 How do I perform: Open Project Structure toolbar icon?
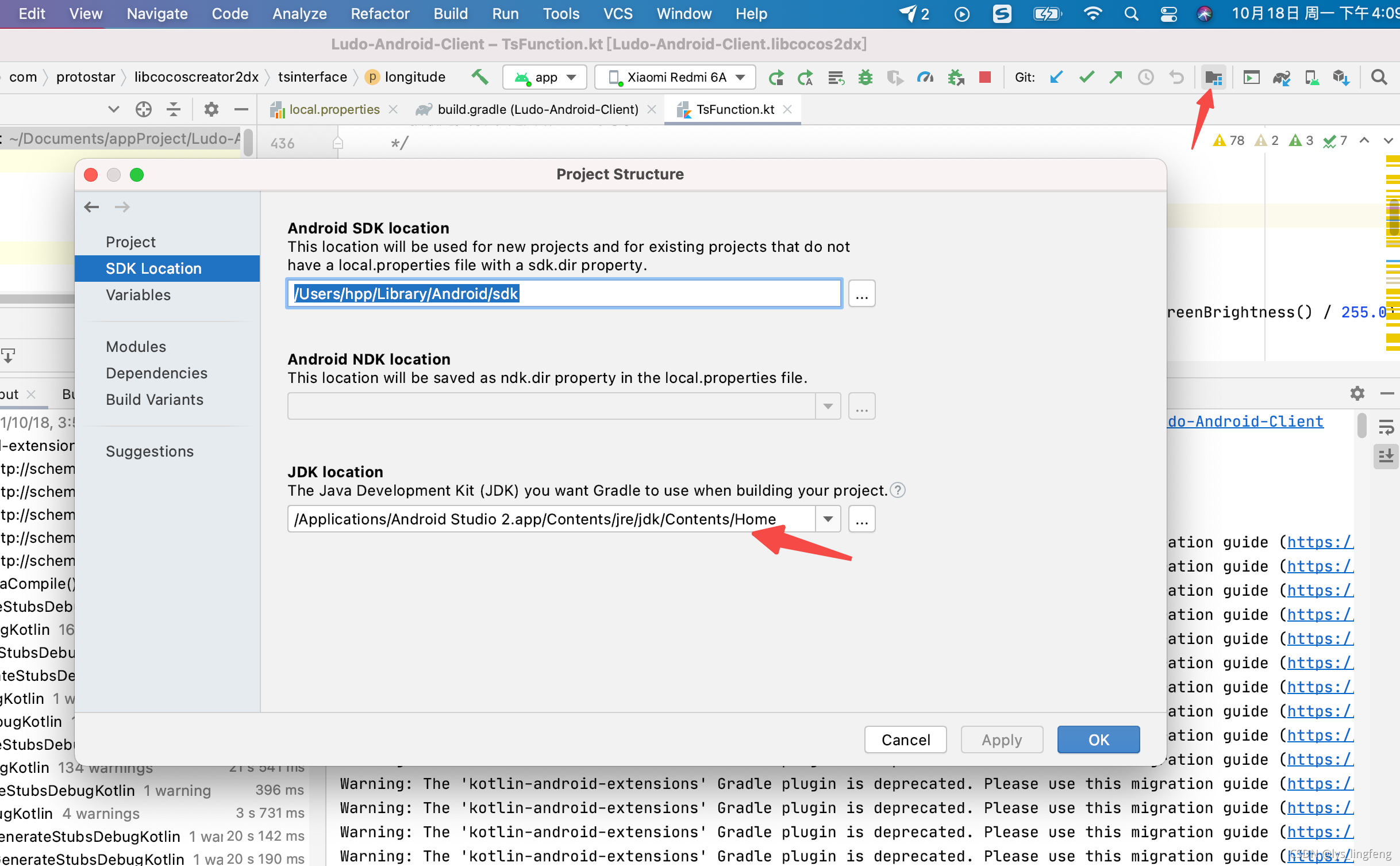click(x=1213, y=77)
